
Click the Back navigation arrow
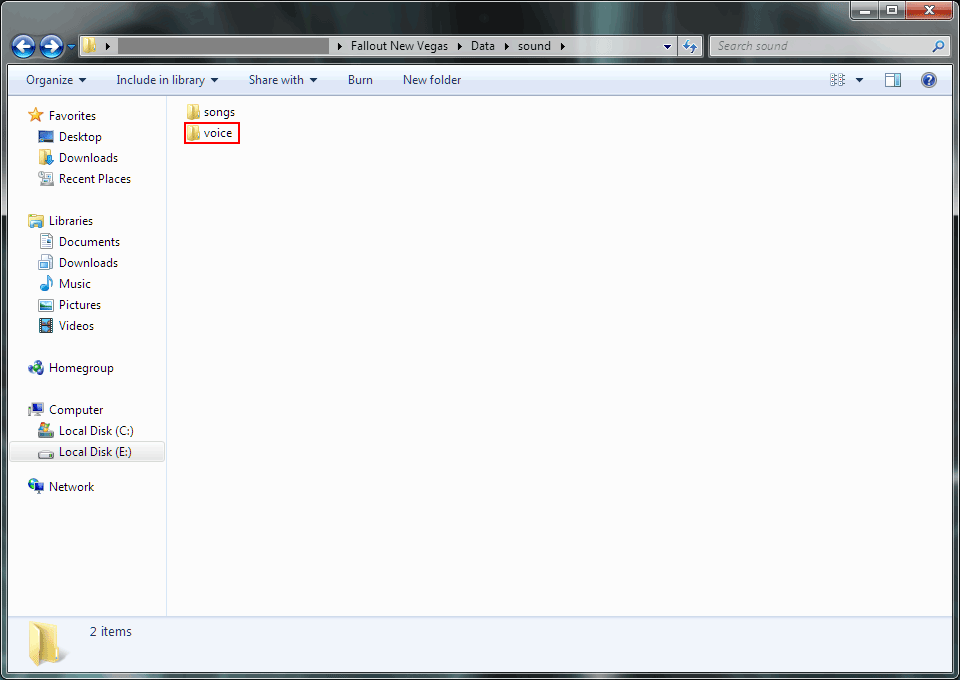pyautogui.click(x=23, y=46)
